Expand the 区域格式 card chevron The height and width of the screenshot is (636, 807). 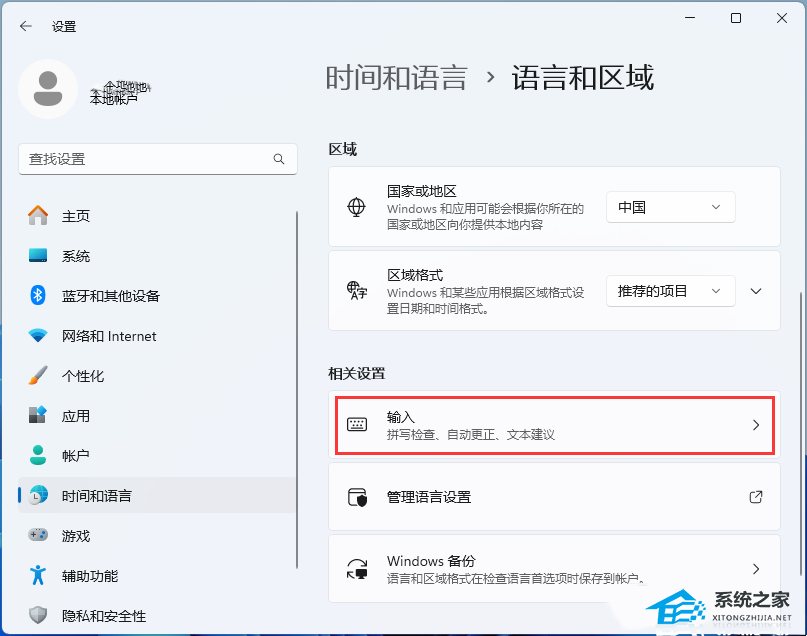pos(756,291)
